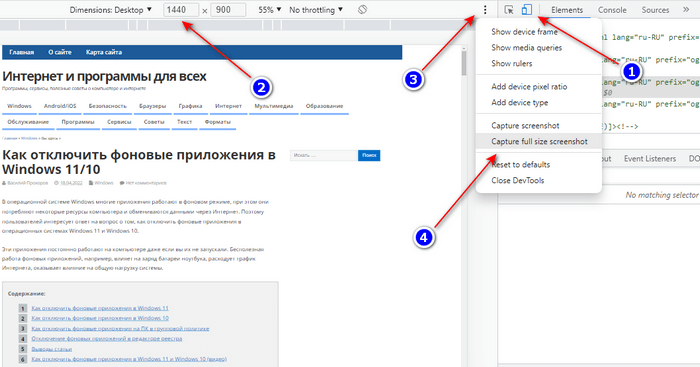This screenshot has width=700, height=367.
Task: Click the blue Поиск search button
Action: pos(369,155)
